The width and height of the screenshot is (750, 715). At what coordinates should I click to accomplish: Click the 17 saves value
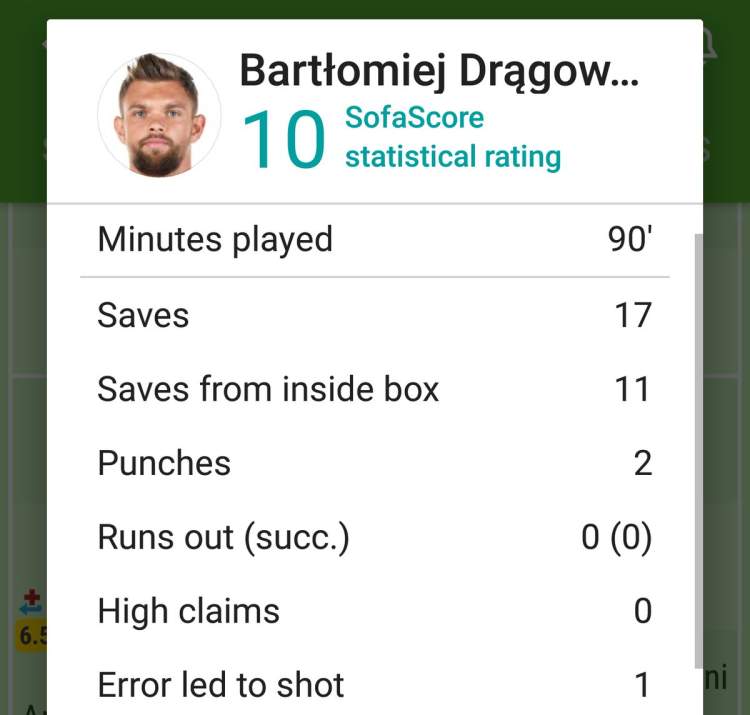(633, 316)
